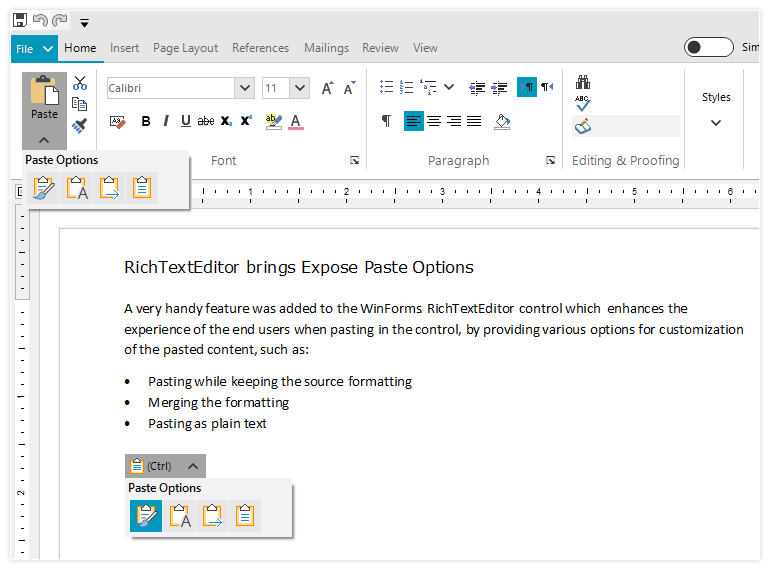Screen dimensions: 770x574
Task: Toggle the simplified ribbon switch
Action: click(709, 48)
